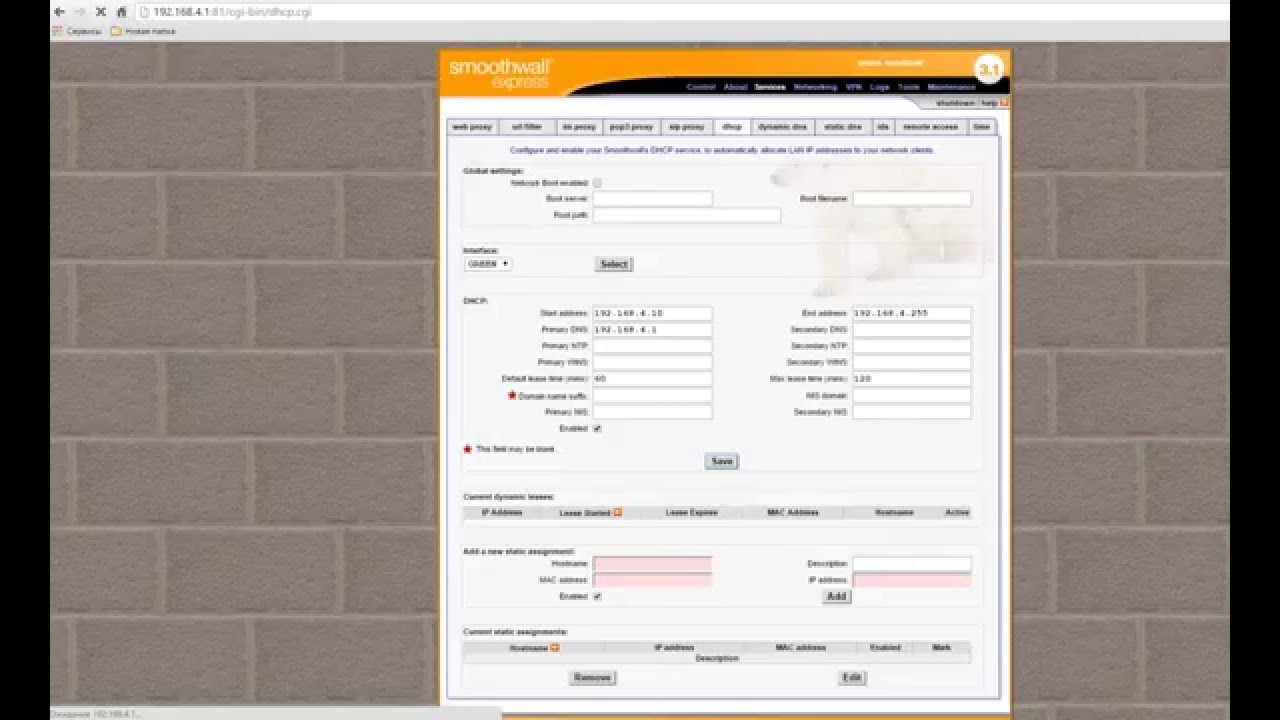This screenshot has height=720, width=1280.
Task: Click the static assignment Description field
Action: point(912,564)
